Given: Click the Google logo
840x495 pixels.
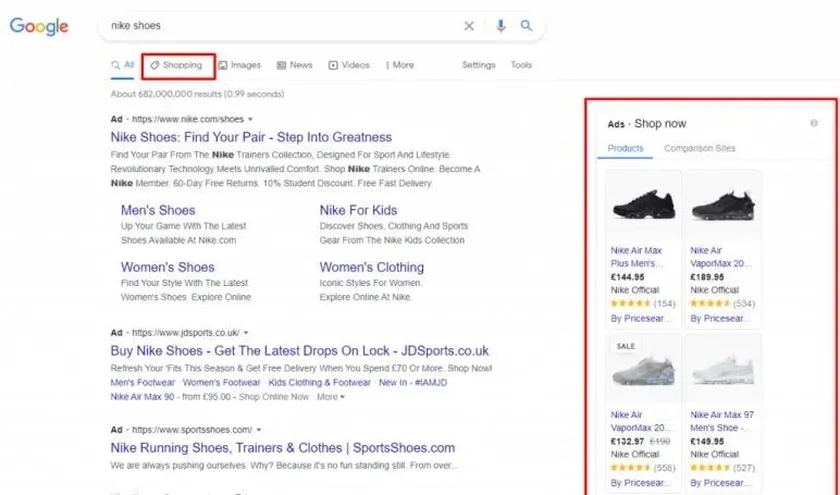Looking at the screenshot, I should pyautogui.click(x=39, y=26).
